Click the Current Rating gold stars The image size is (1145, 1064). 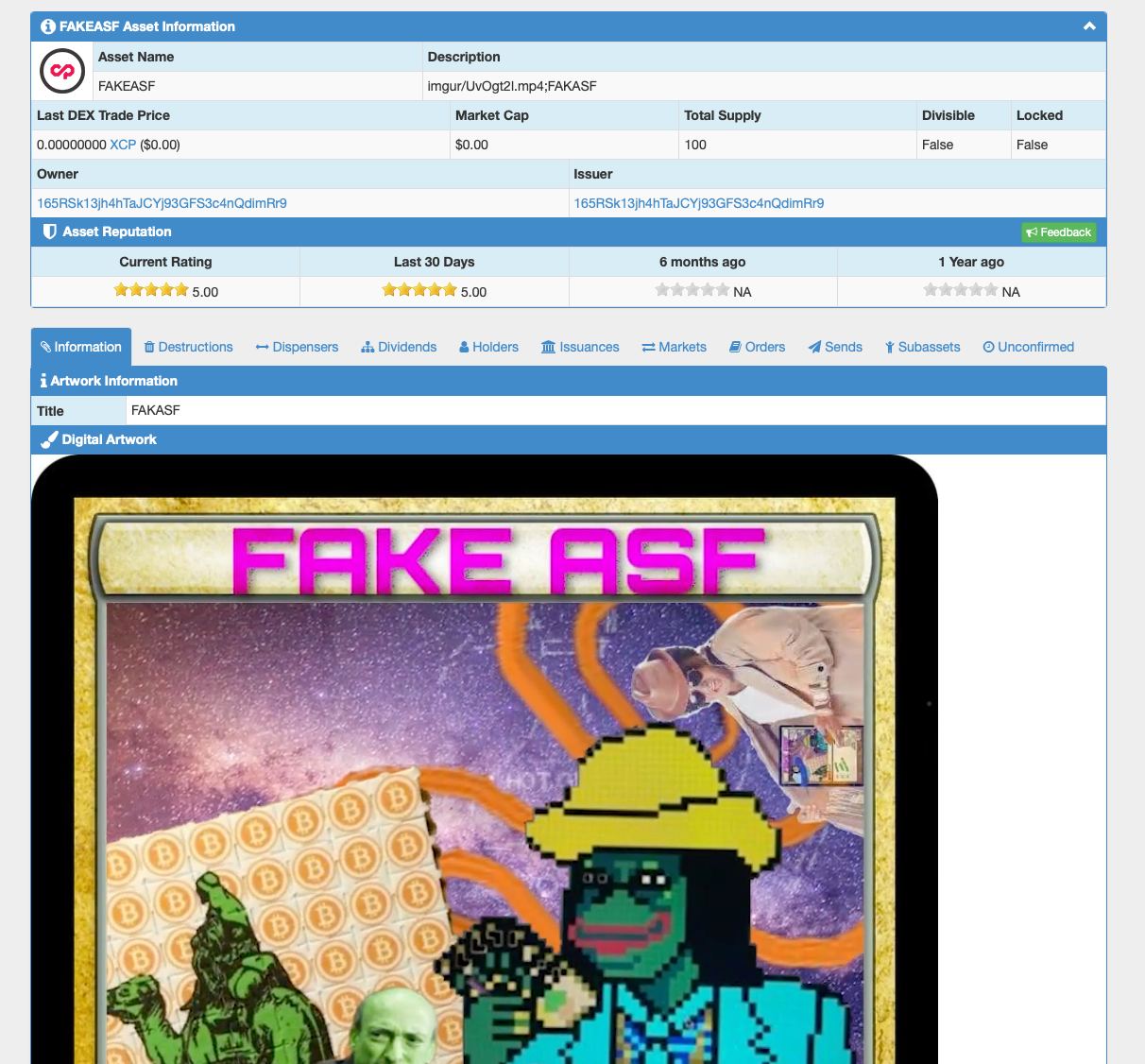click(x=151, y=290)
